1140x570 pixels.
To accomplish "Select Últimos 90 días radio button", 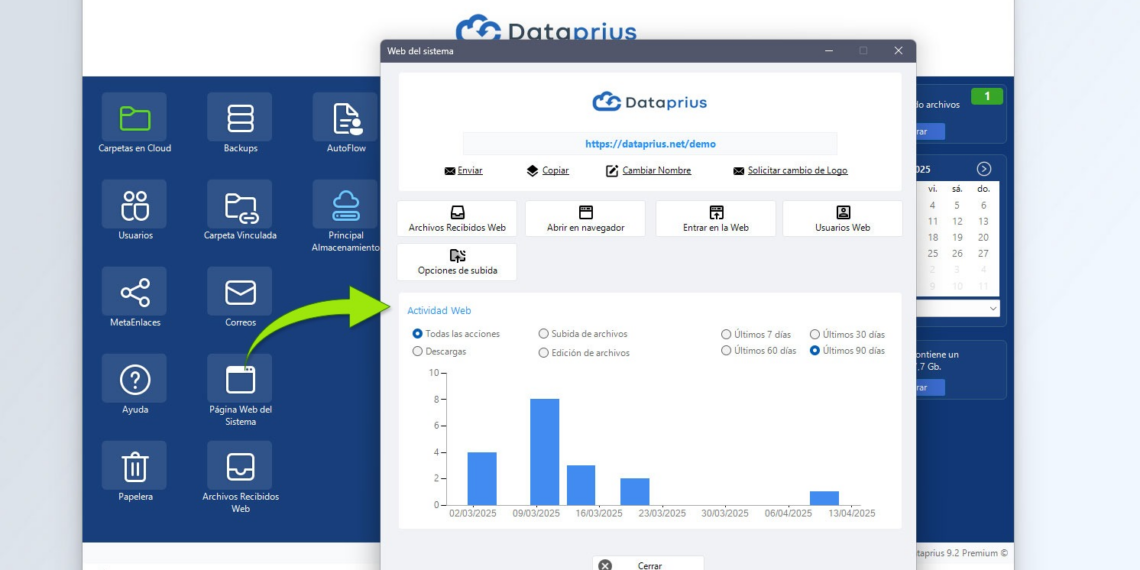I will [815, 350].
